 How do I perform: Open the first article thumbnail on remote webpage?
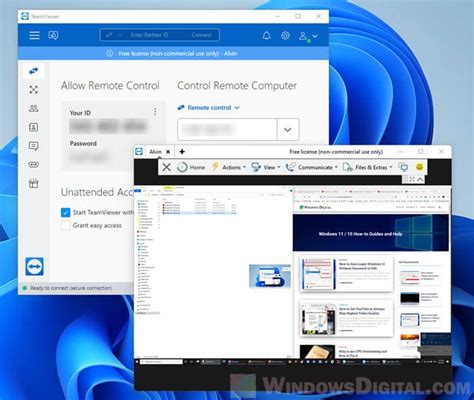(318, 274)
